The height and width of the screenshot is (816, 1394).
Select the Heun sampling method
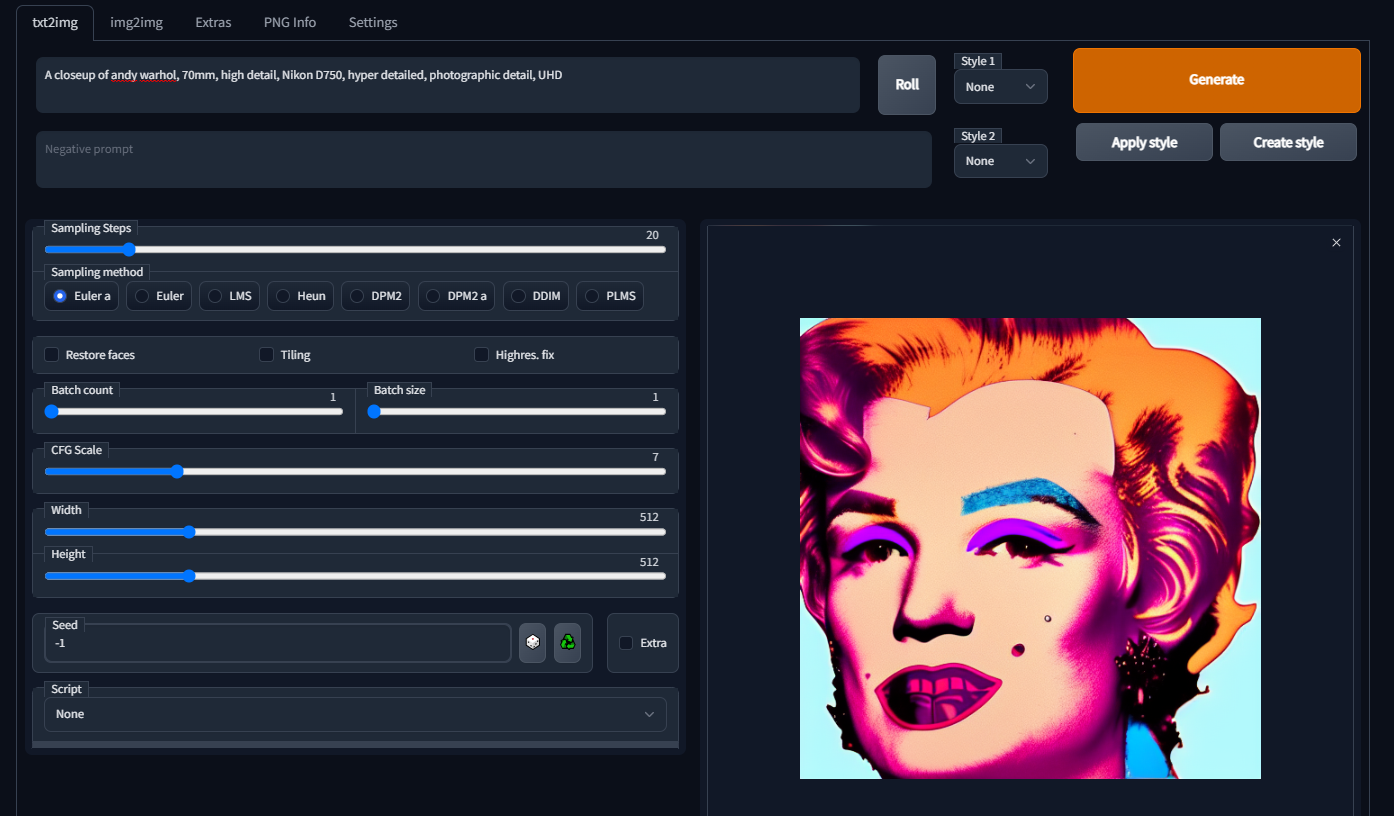click(x=300, y=296)
